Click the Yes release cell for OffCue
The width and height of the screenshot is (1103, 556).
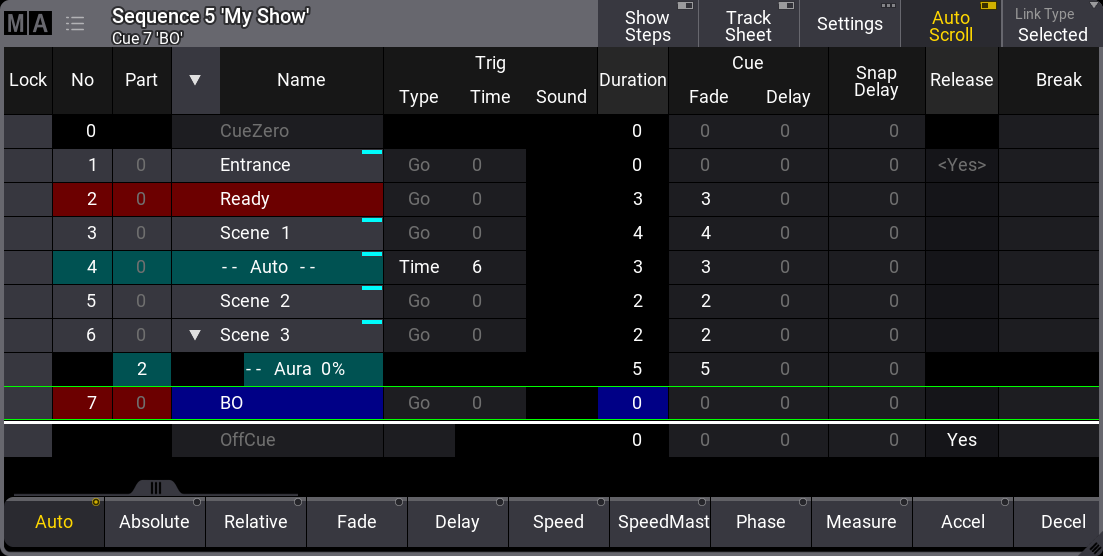(x=961, y=439)
